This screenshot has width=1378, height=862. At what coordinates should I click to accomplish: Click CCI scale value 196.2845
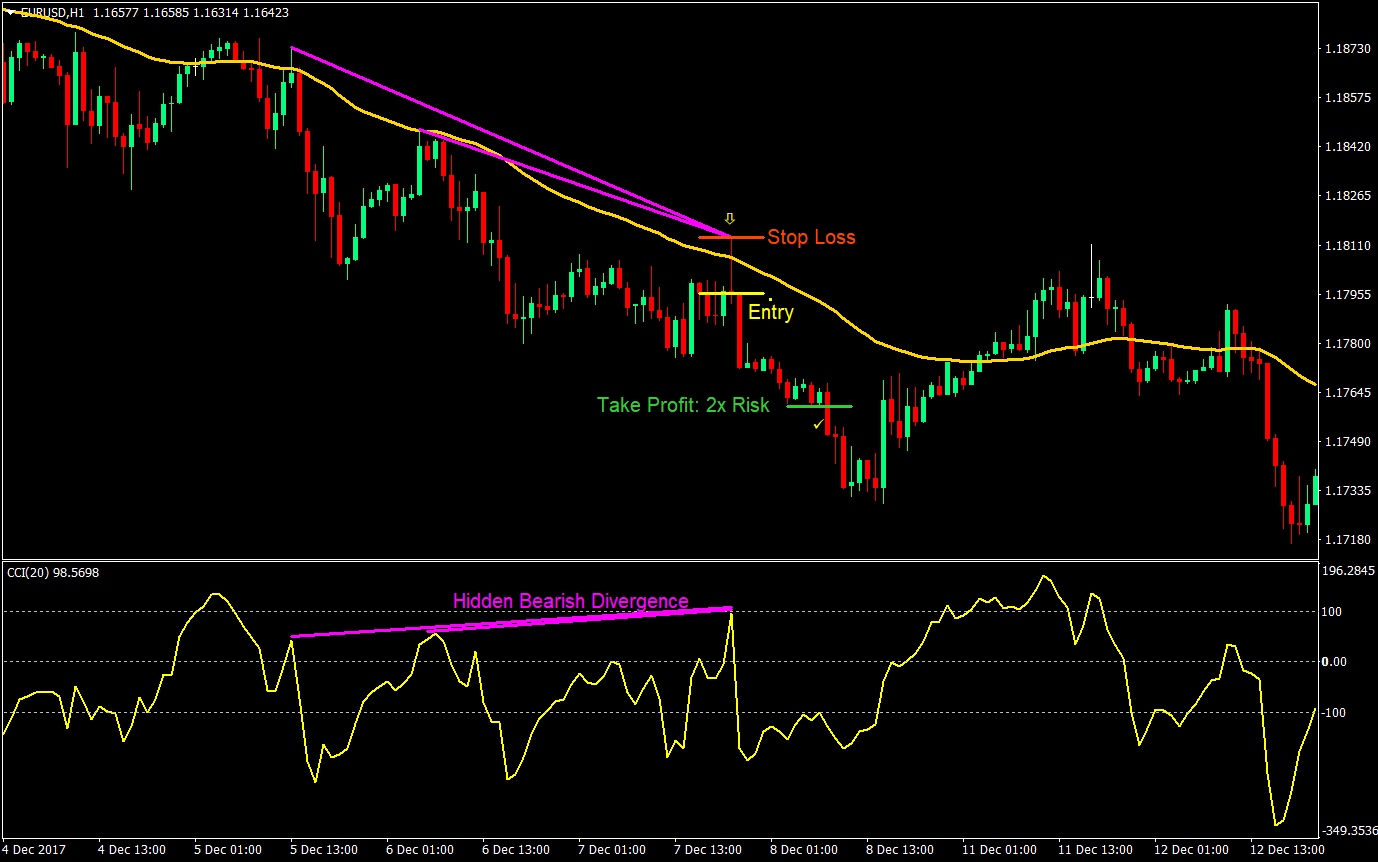[x=1347, y=572]
